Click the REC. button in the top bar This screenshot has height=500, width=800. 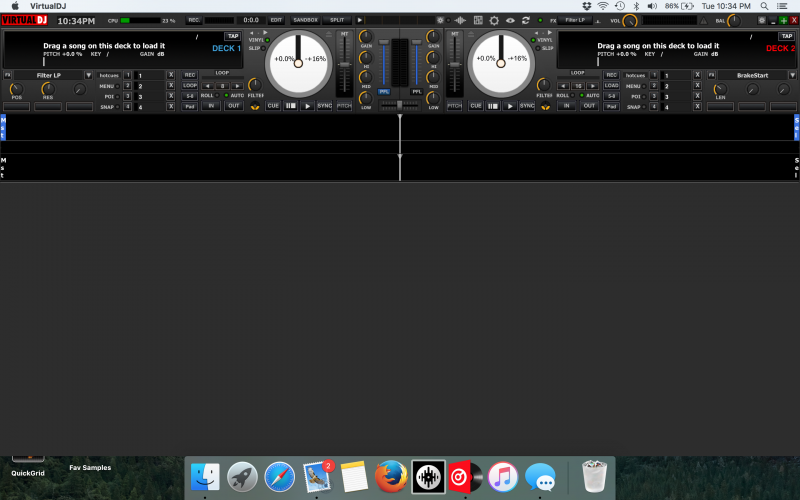pos(194,20)
